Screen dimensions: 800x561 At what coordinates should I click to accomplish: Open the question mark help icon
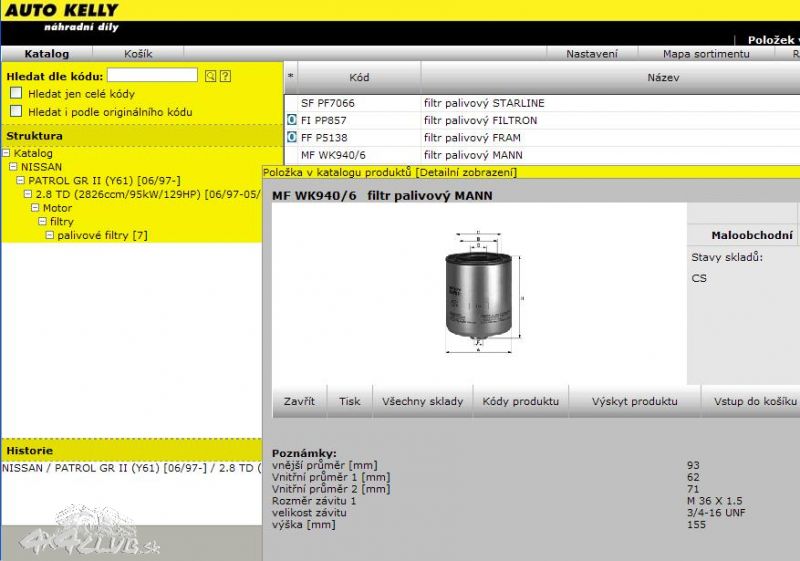tap(225, 76)
